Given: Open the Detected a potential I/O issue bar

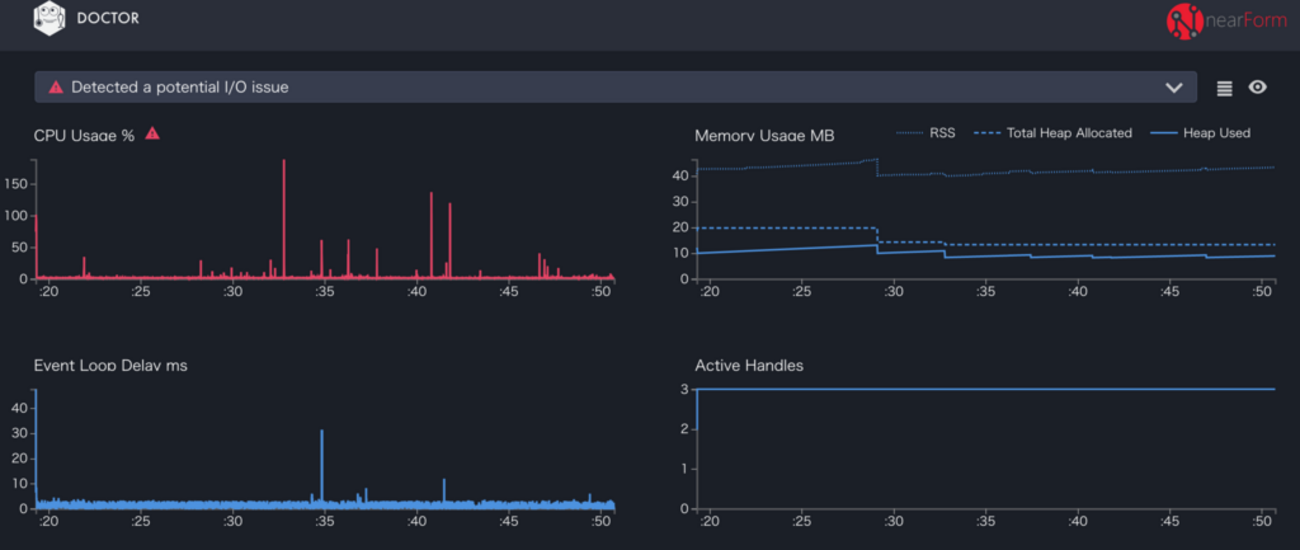Looking at the screenshot, I should [x=615, y=87].
